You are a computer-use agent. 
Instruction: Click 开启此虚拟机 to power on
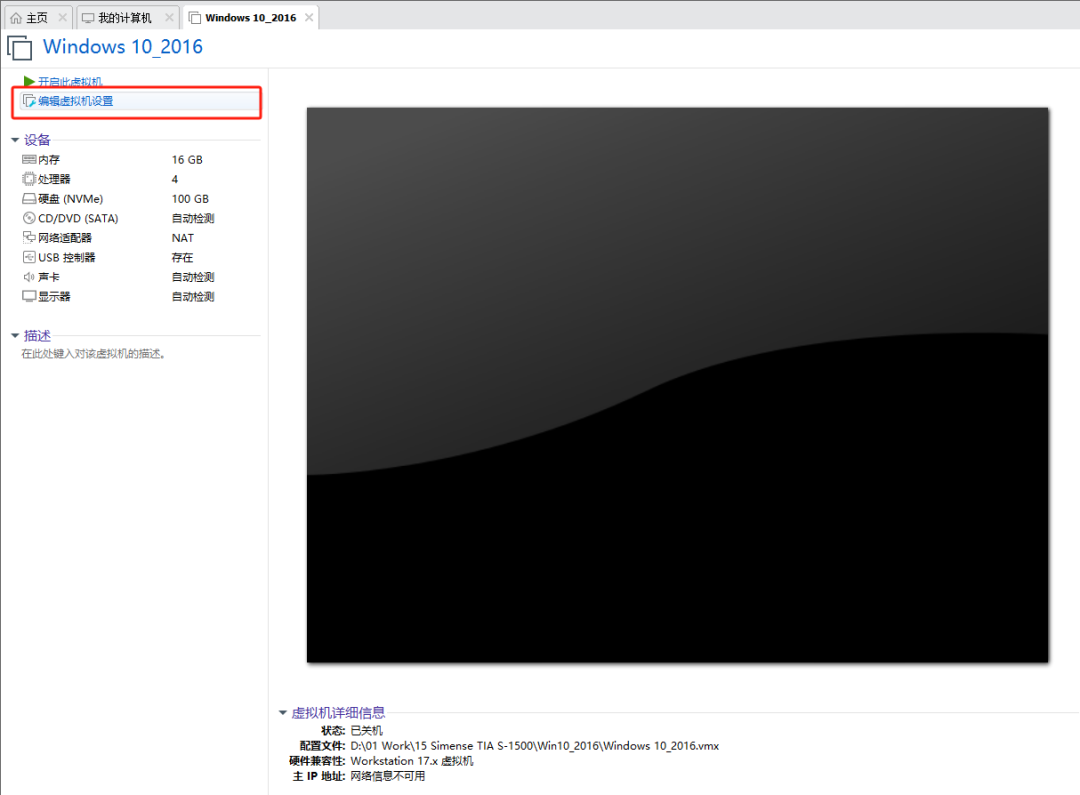click(70, 81)
